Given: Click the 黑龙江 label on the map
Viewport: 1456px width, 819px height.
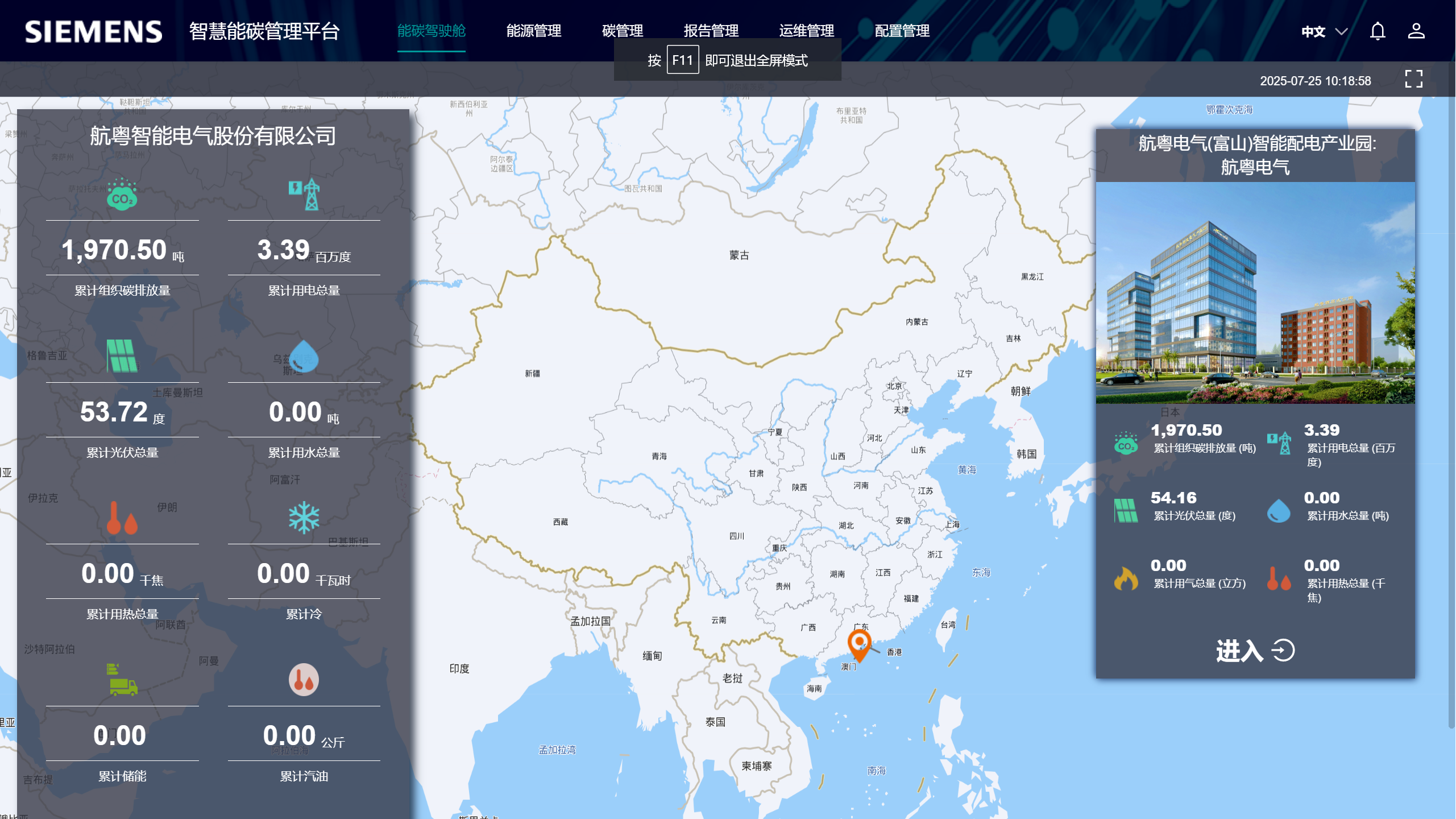Looking at the screenshot, I should click(1032, 277).
